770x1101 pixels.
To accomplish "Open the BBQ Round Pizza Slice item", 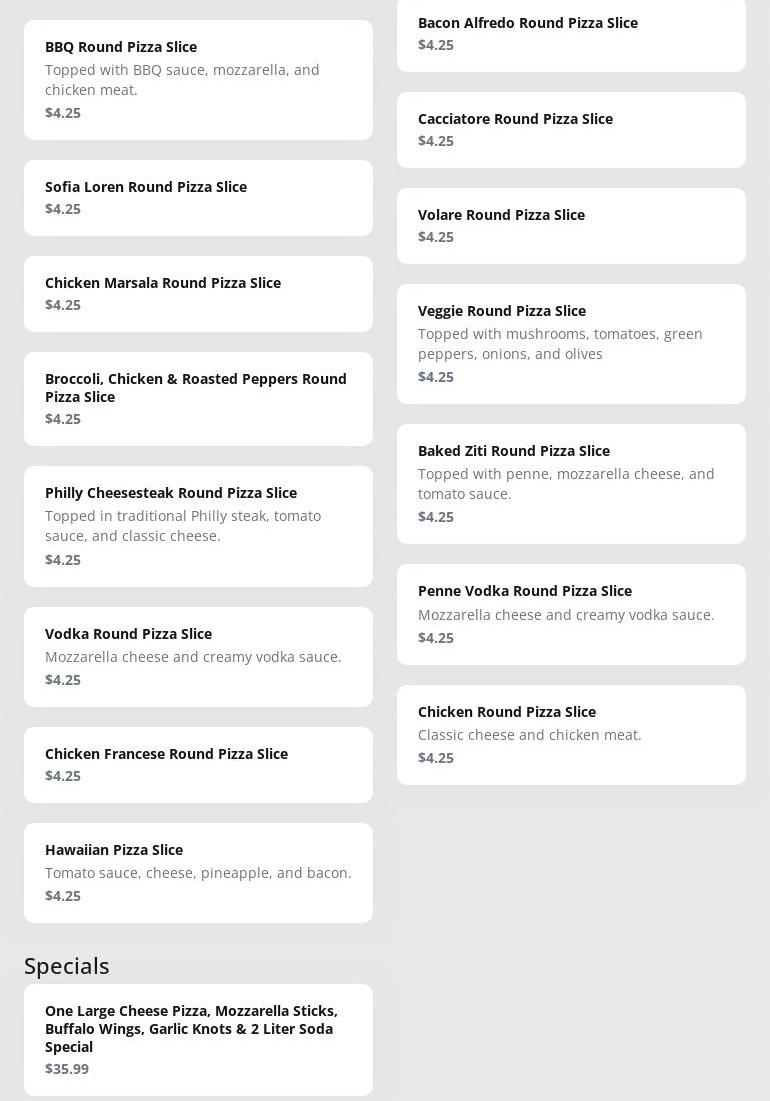I will click(198, 79).
